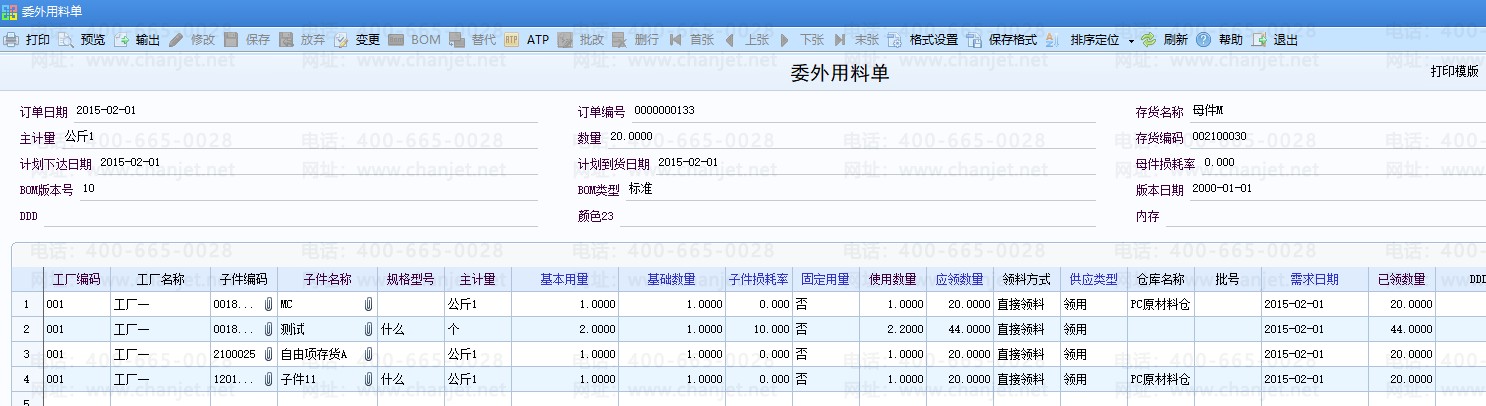Select row 3 自由项存货A cell
The image size is (1486, 406).
317,354
